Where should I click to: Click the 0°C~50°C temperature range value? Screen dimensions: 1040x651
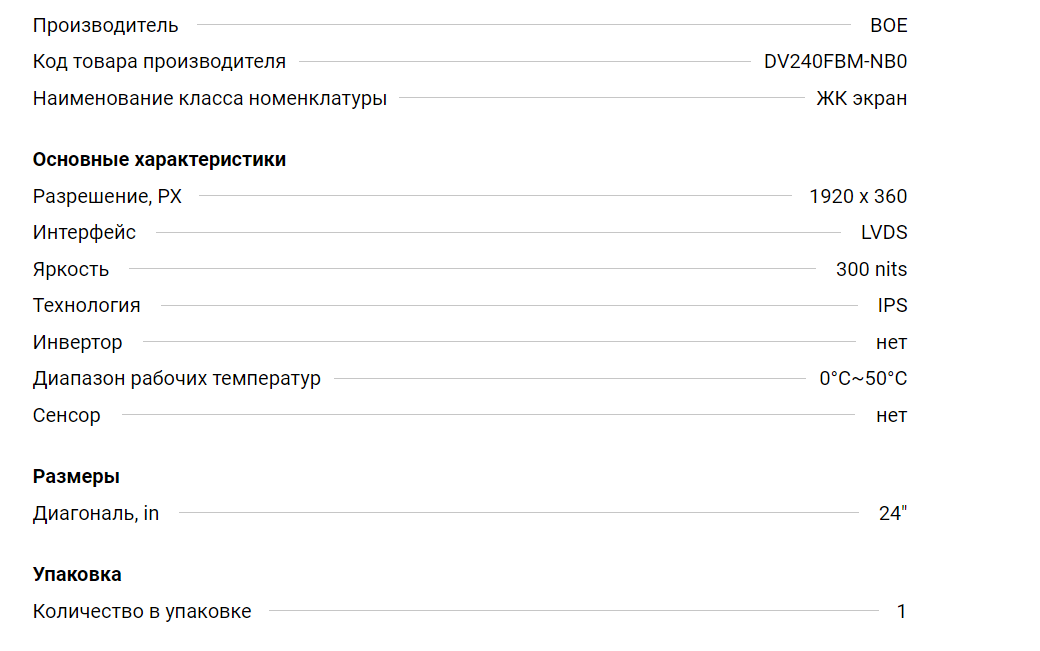pyautogui.click(x=863, y=379)
